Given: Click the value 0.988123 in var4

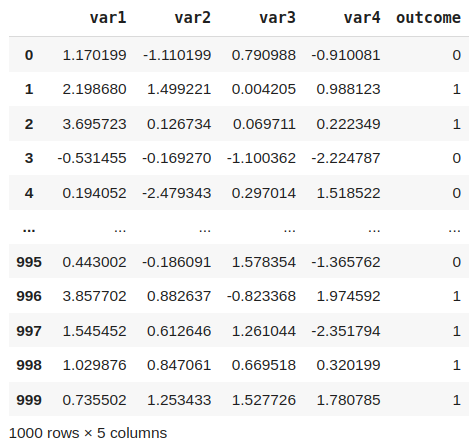Looking at the screenshot, I should [x=348, y=89].
